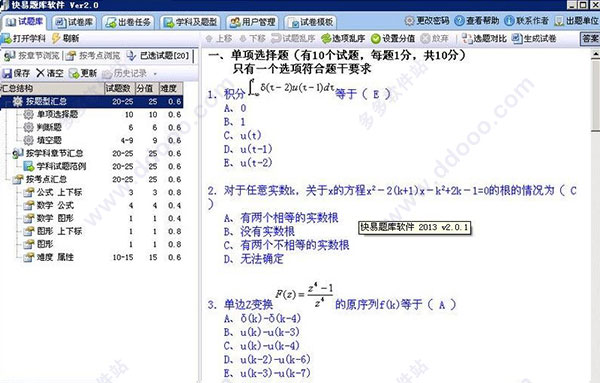This screenshot has width=600, height=383.
Task: Click 生成试卷 generate paper
Action: coord(534,38)
